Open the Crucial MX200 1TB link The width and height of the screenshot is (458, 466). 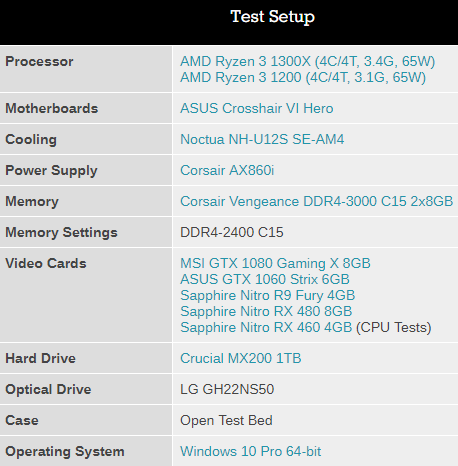tap(241, 359)
